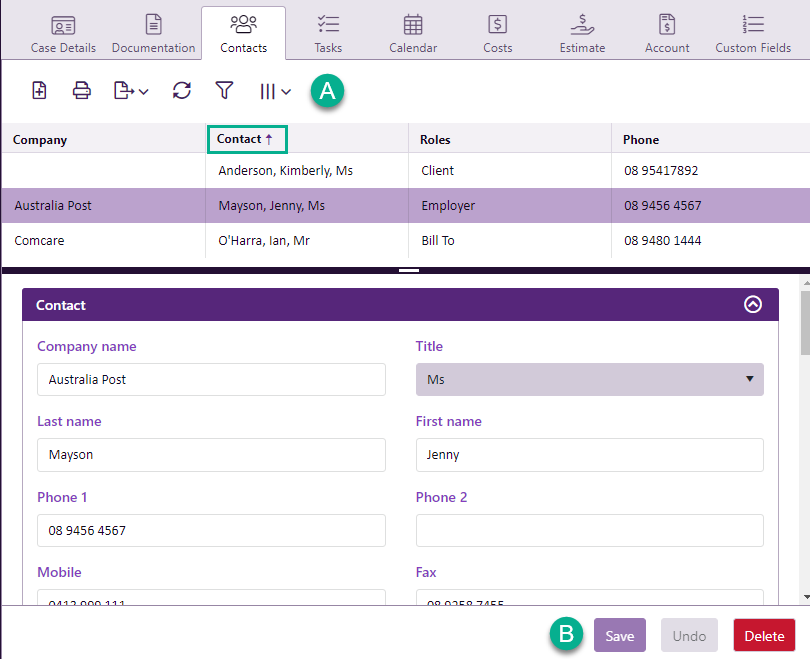Click the red Delete button
Screen dimensions: 810x659
pyautogui.click(x=764, y=636)
